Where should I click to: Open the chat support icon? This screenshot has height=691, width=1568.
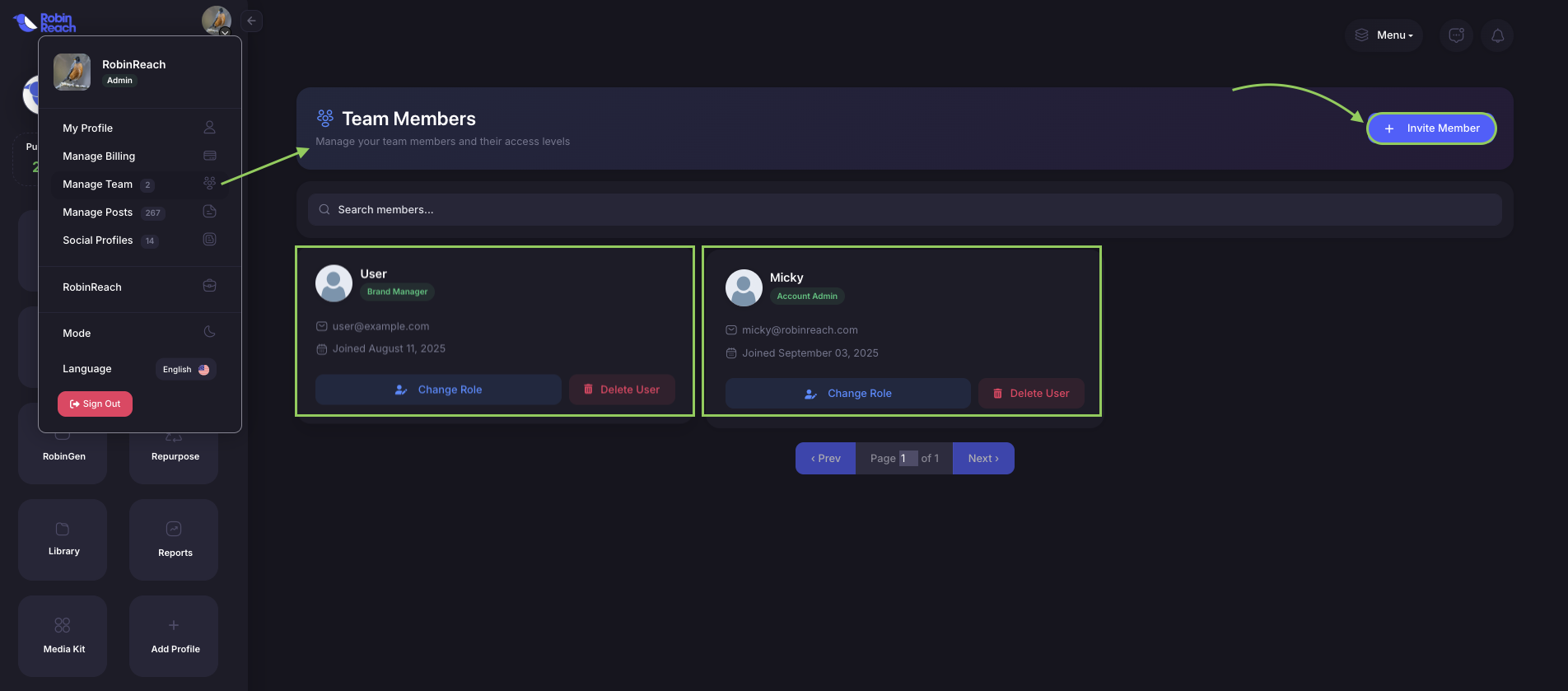coord(1456,35)
